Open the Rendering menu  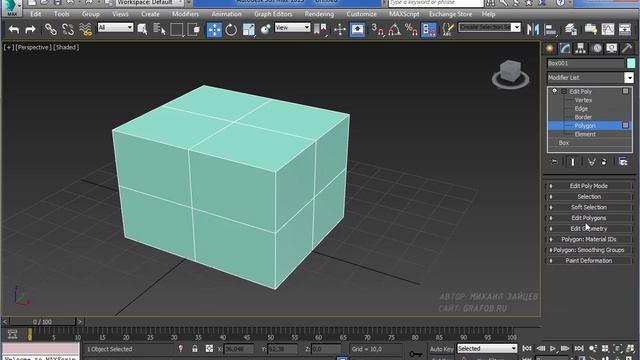(x=319, y=14)
